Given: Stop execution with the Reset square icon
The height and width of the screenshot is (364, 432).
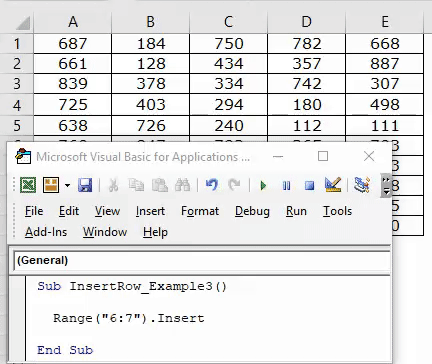Looking at the screenshot, I should pyautogui.click(x=309, y=185).
